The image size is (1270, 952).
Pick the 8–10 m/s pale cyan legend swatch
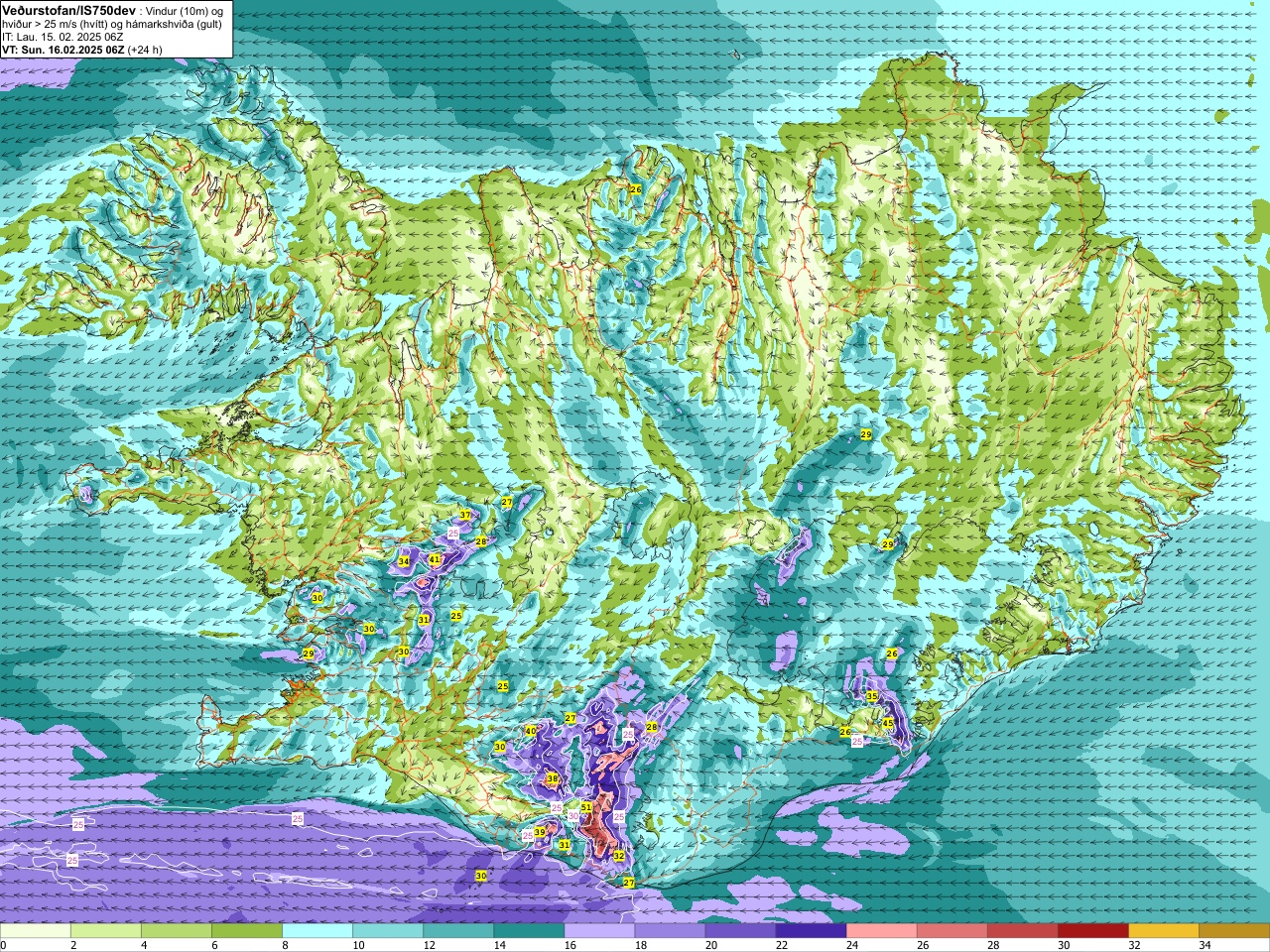[x=317, y=931]
